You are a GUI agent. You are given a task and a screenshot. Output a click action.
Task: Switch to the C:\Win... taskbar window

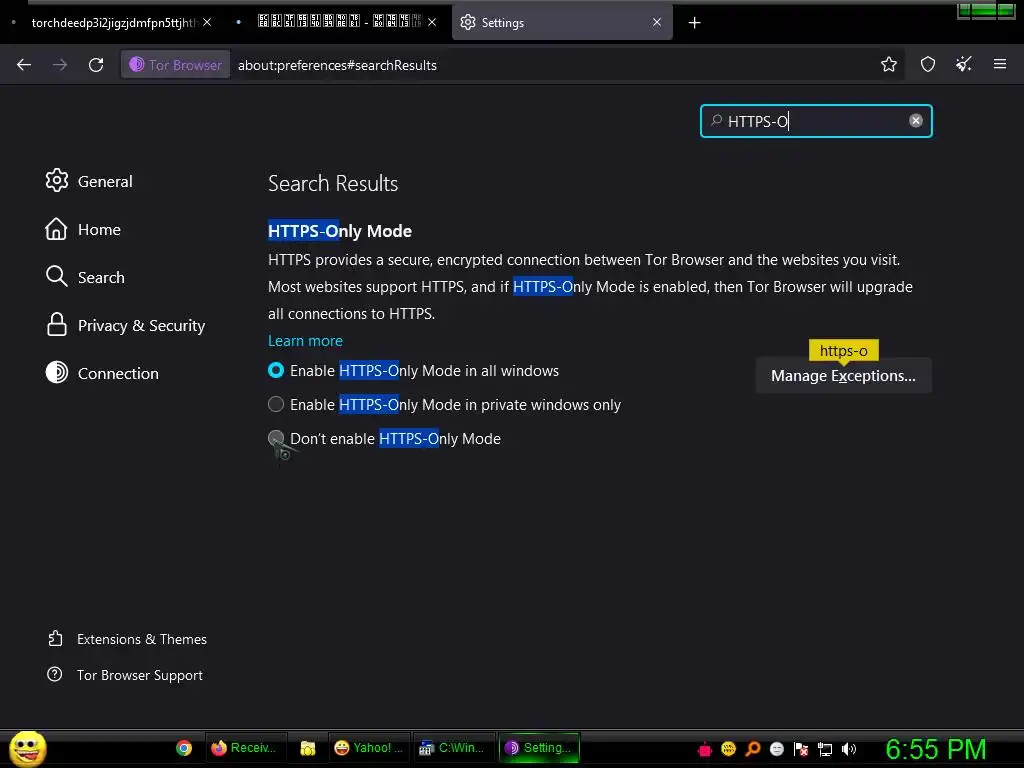pyautogui.click(x=453, y=748)
